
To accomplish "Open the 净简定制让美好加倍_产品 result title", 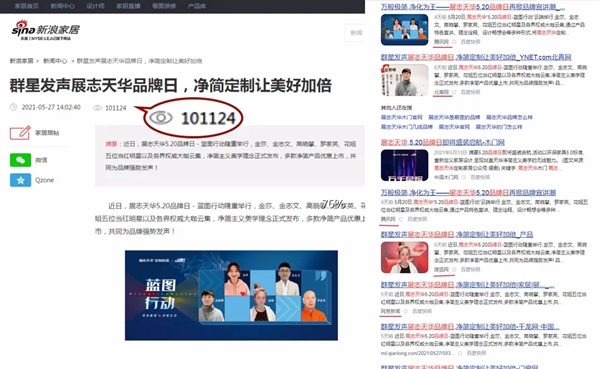I will click(457, 234).
